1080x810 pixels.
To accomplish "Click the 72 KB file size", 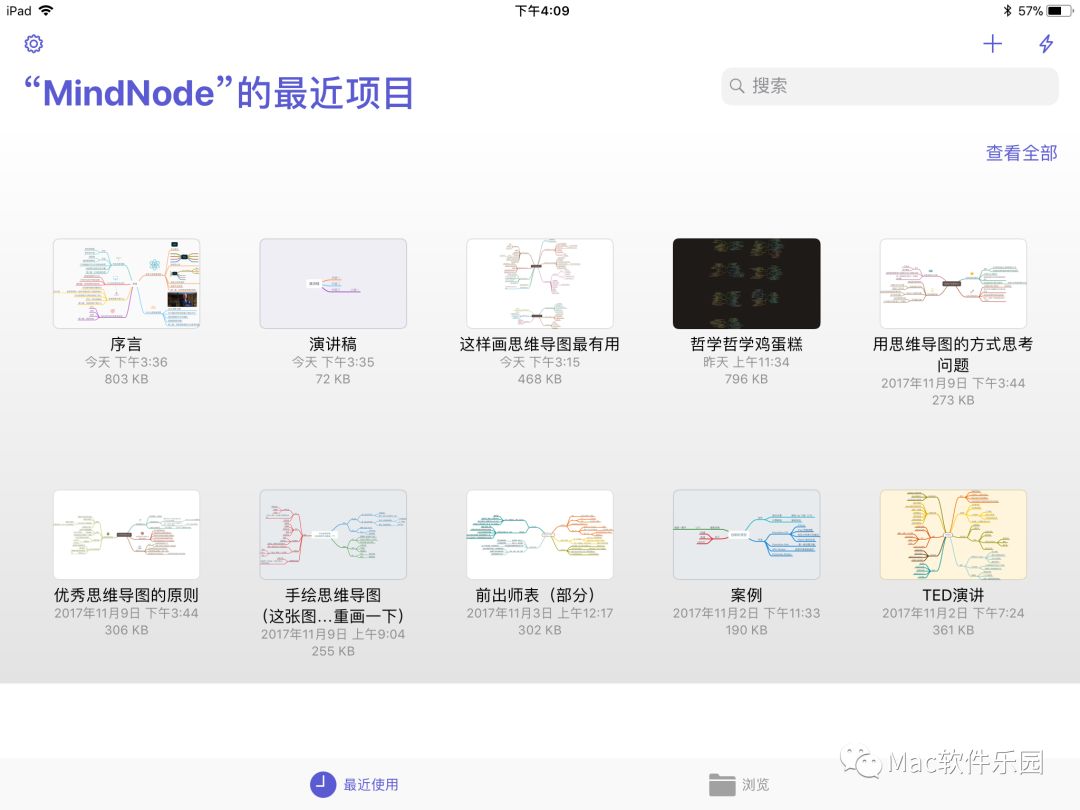I will coord(333,379).
